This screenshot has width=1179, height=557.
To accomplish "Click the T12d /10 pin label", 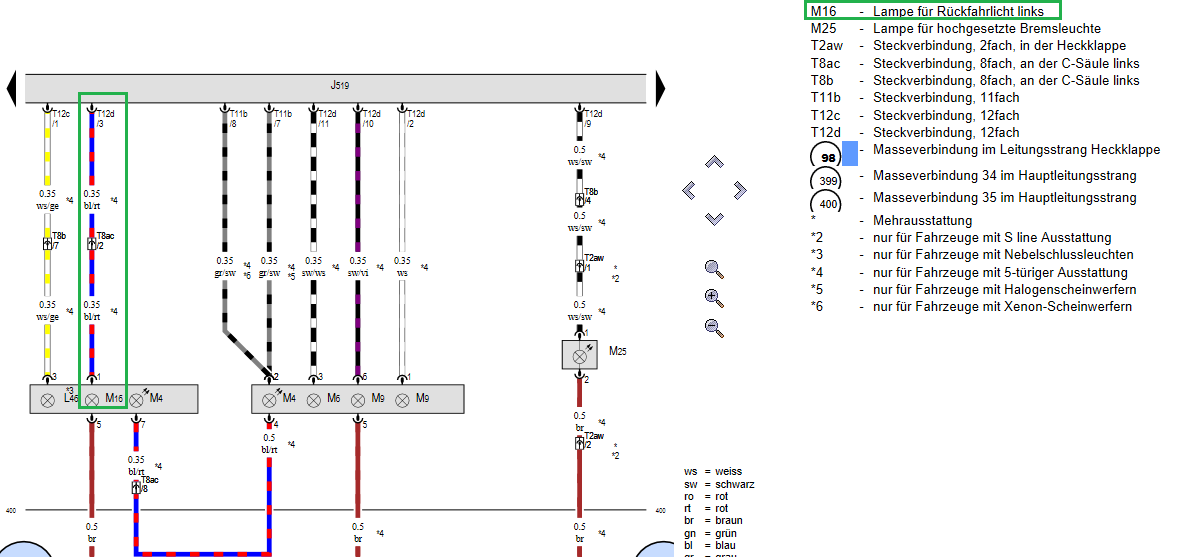I will 371,118.
